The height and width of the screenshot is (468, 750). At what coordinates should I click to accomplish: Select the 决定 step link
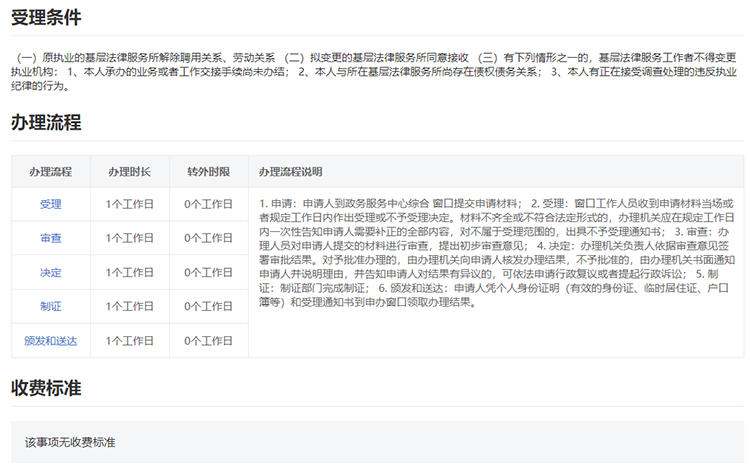[50, 272]
